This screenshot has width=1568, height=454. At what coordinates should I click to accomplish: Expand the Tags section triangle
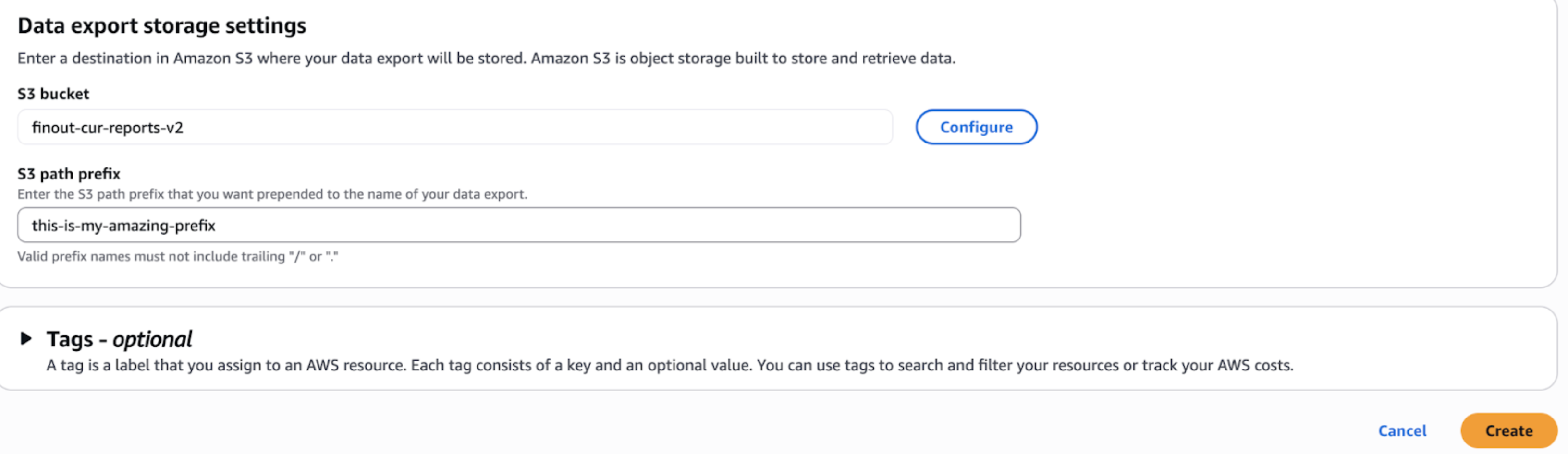click(x=25, y=338)
